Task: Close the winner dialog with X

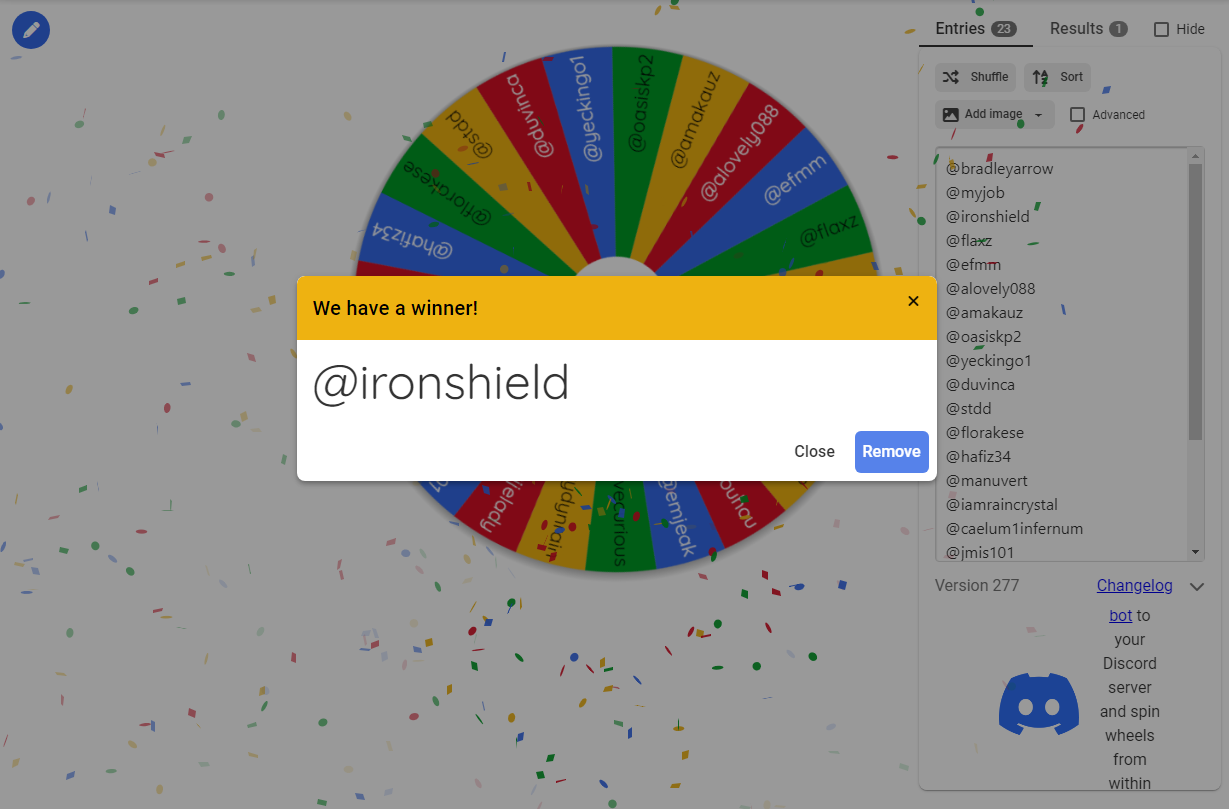Action: click(913, 301)
